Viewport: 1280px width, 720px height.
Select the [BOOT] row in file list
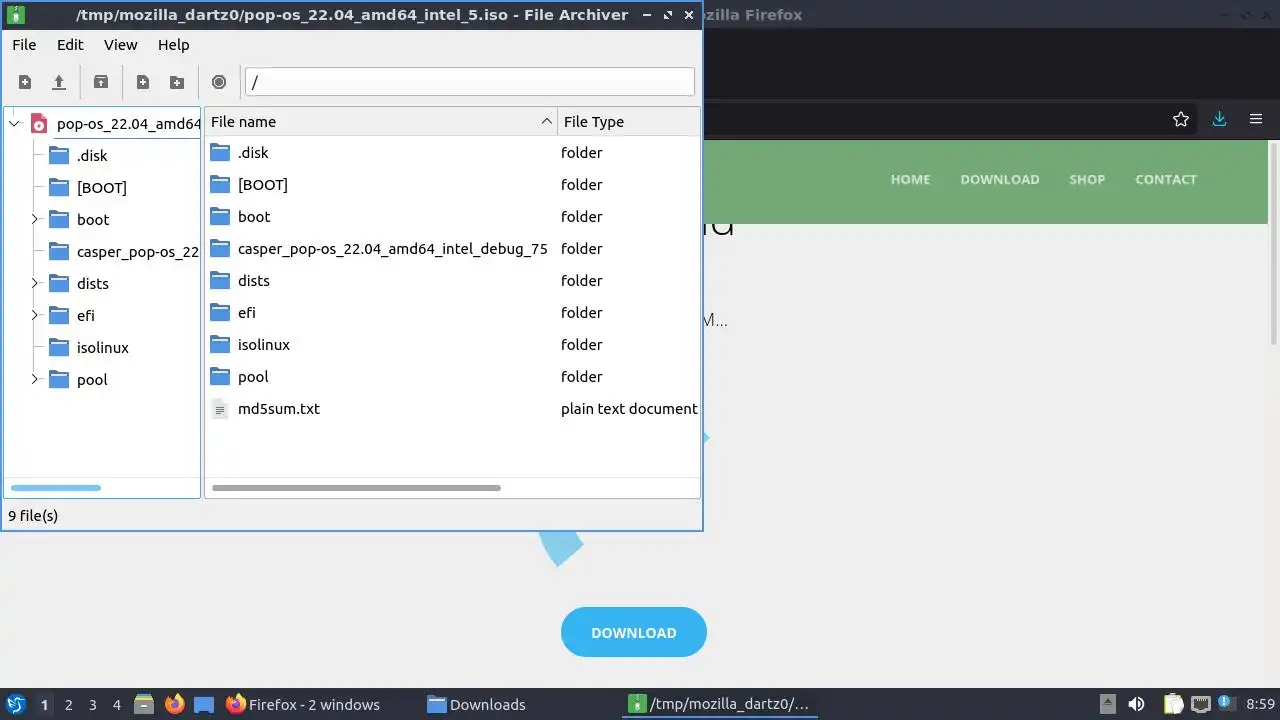pyautogui.click(x=452, y=185)
